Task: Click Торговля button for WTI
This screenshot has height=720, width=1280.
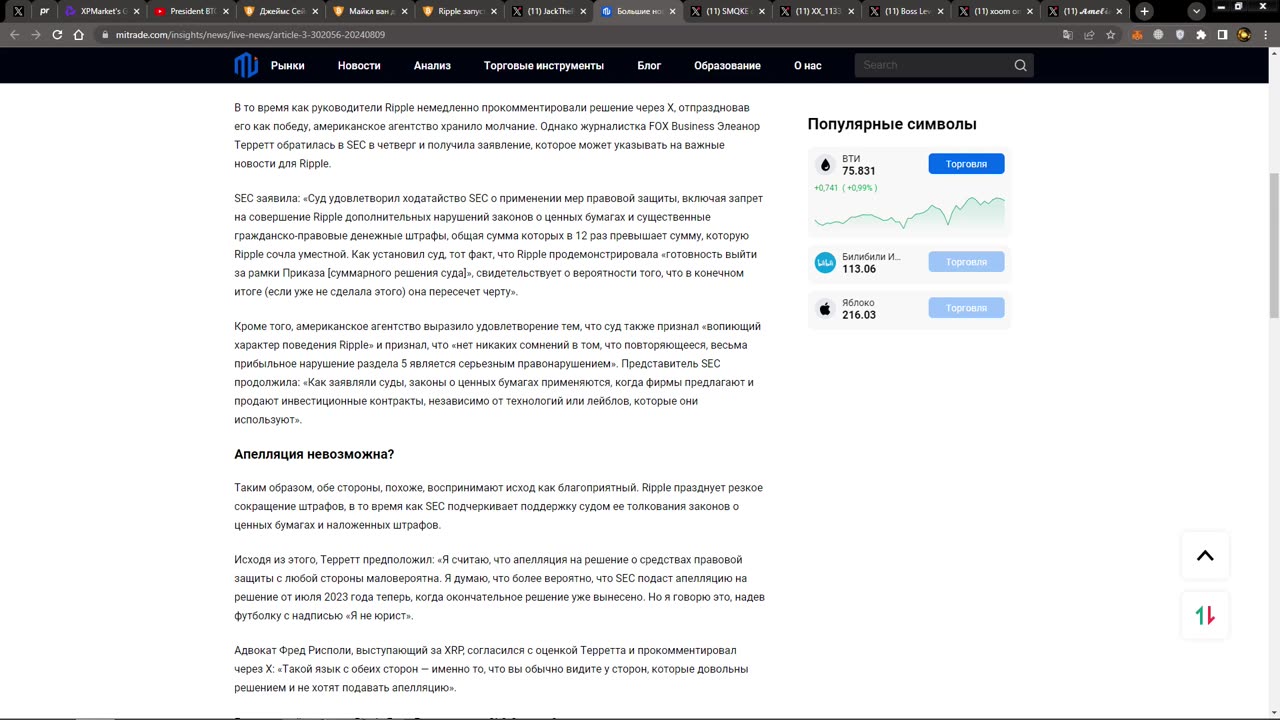Action: point(966,164)
